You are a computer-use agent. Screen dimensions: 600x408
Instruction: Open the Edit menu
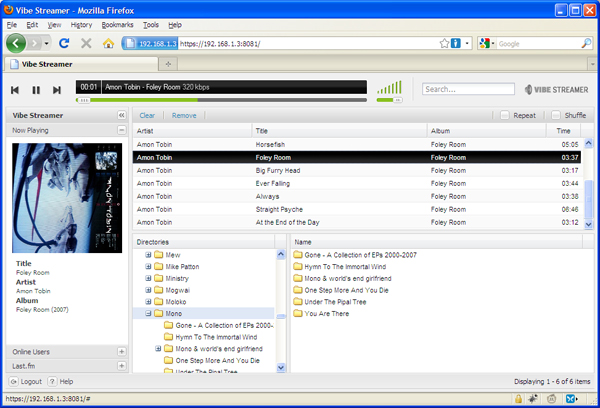(32, 25)
